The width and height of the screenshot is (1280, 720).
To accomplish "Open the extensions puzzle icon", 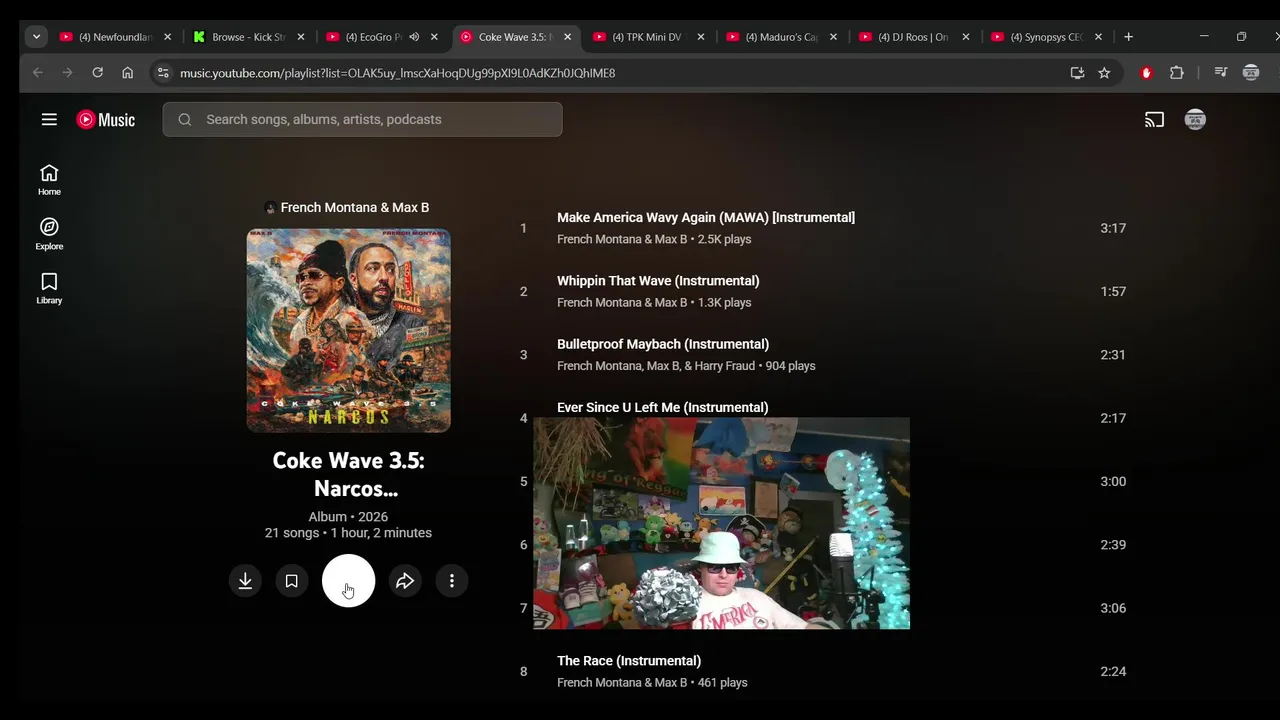I will (1177, 73).
